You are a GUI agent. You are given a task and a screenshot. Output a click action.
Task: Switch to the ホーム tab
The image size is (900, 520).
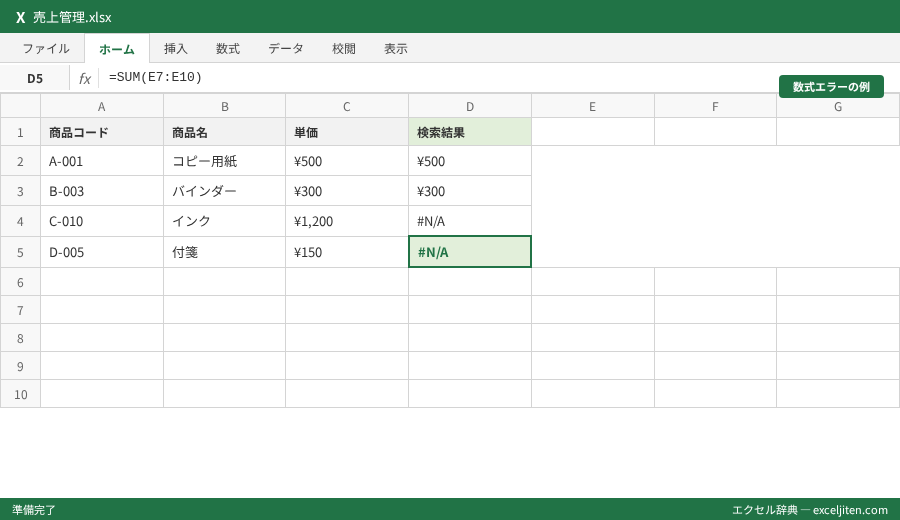click(x=117, y=49)
